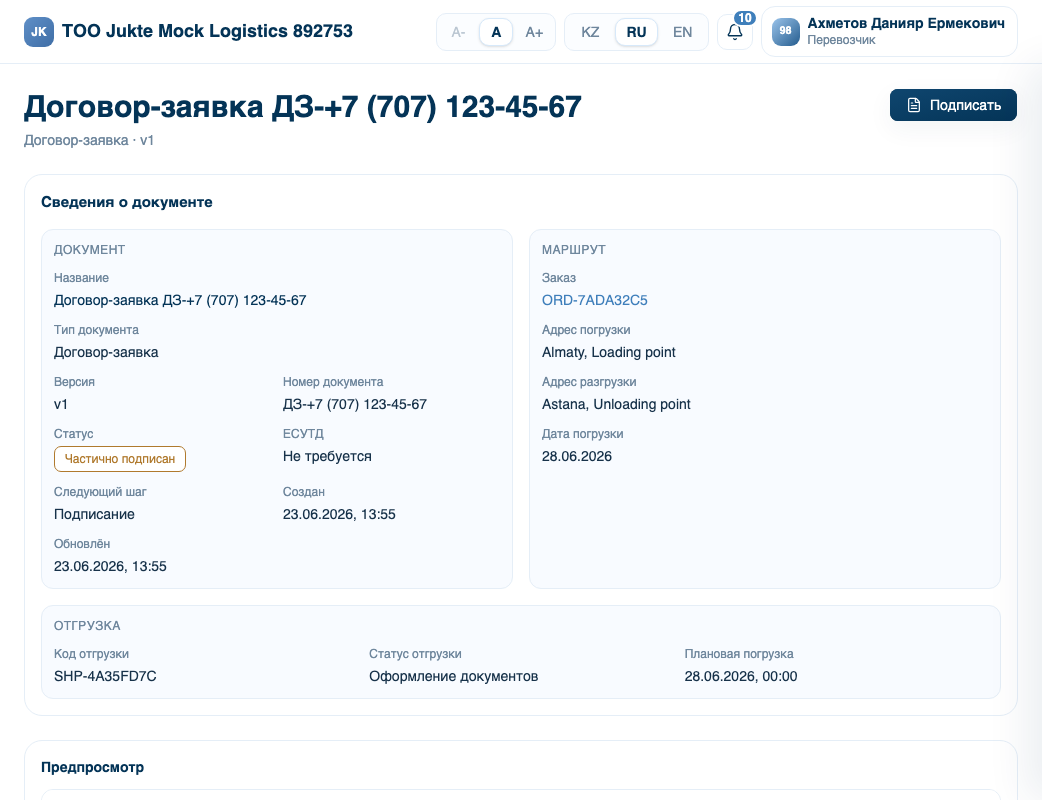The image size is (1042, 800).
Task: Switch language to RU
Action: point(636,32)
